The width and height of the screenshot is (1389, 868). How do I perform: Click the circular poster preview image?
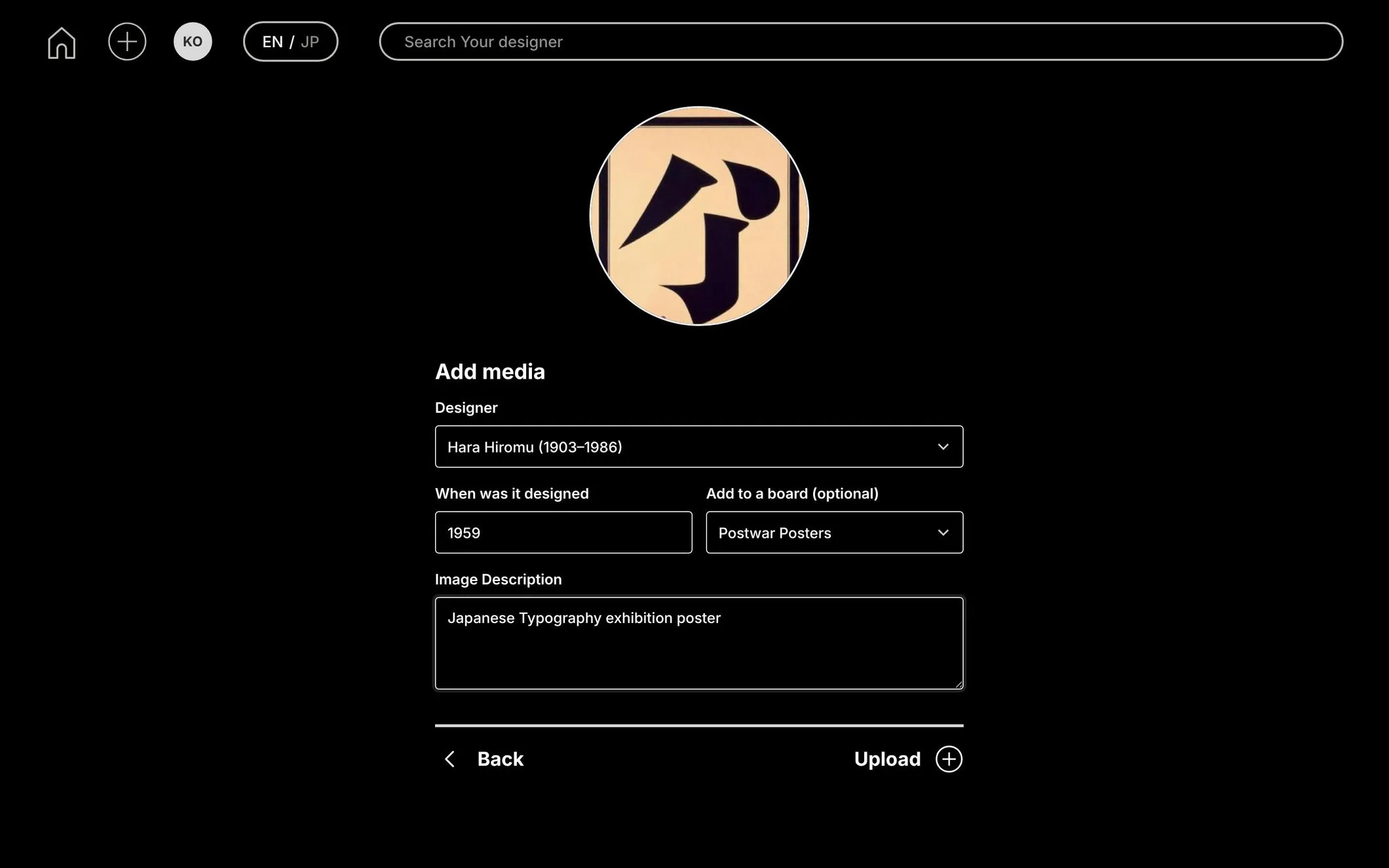[x=699, y=216]
